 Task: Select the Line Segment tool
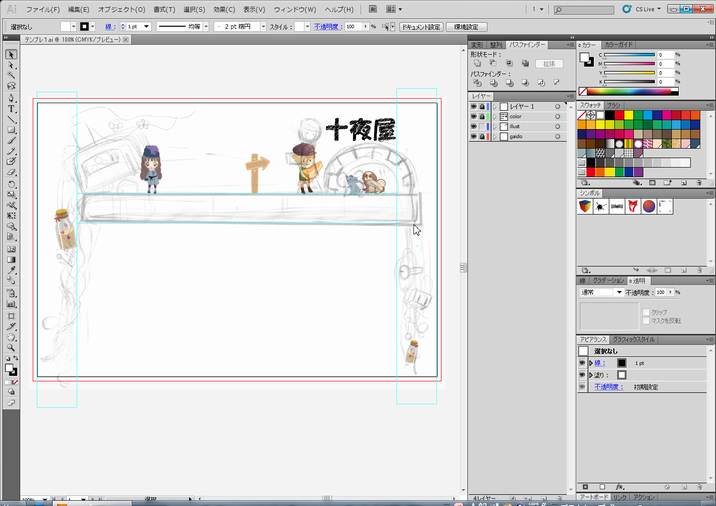11,120
